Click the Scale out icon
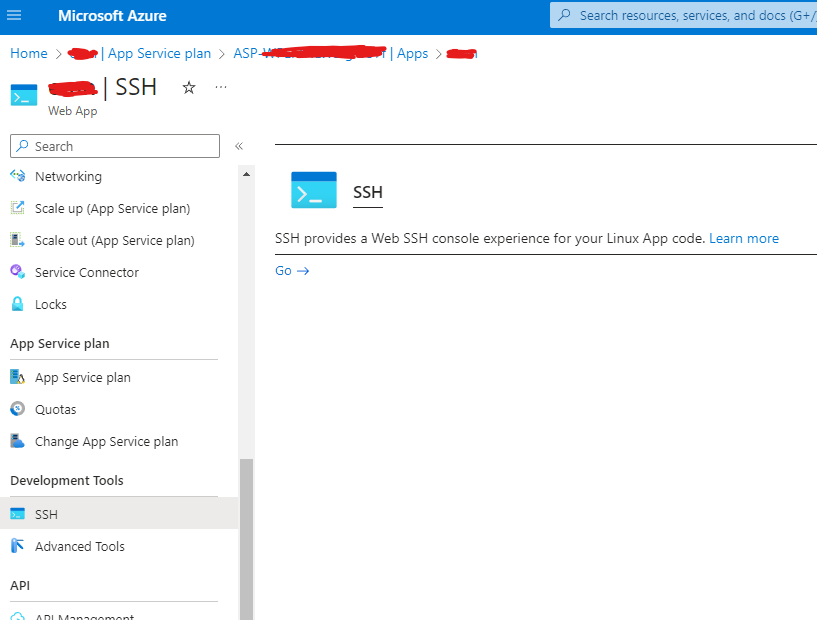 tap(17, 240)
